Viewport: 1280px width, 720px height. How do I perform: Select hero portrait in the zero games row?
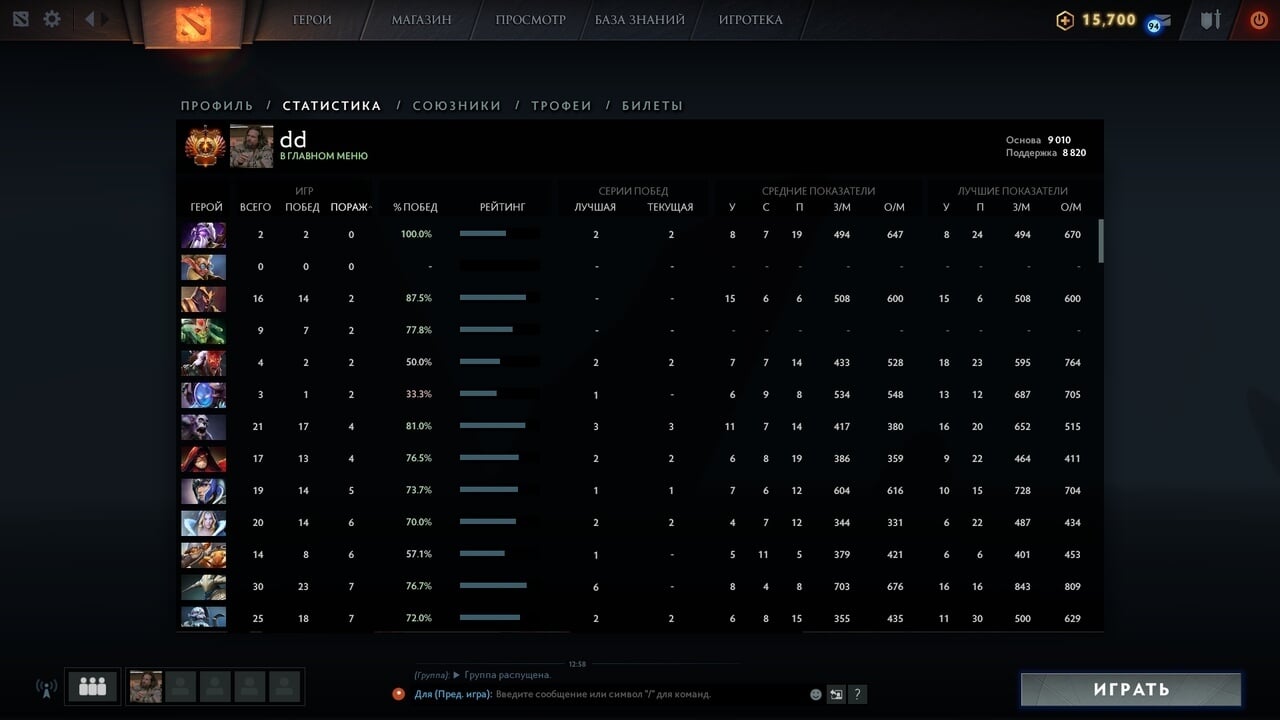pyautogui.click(x=203, y=267)
